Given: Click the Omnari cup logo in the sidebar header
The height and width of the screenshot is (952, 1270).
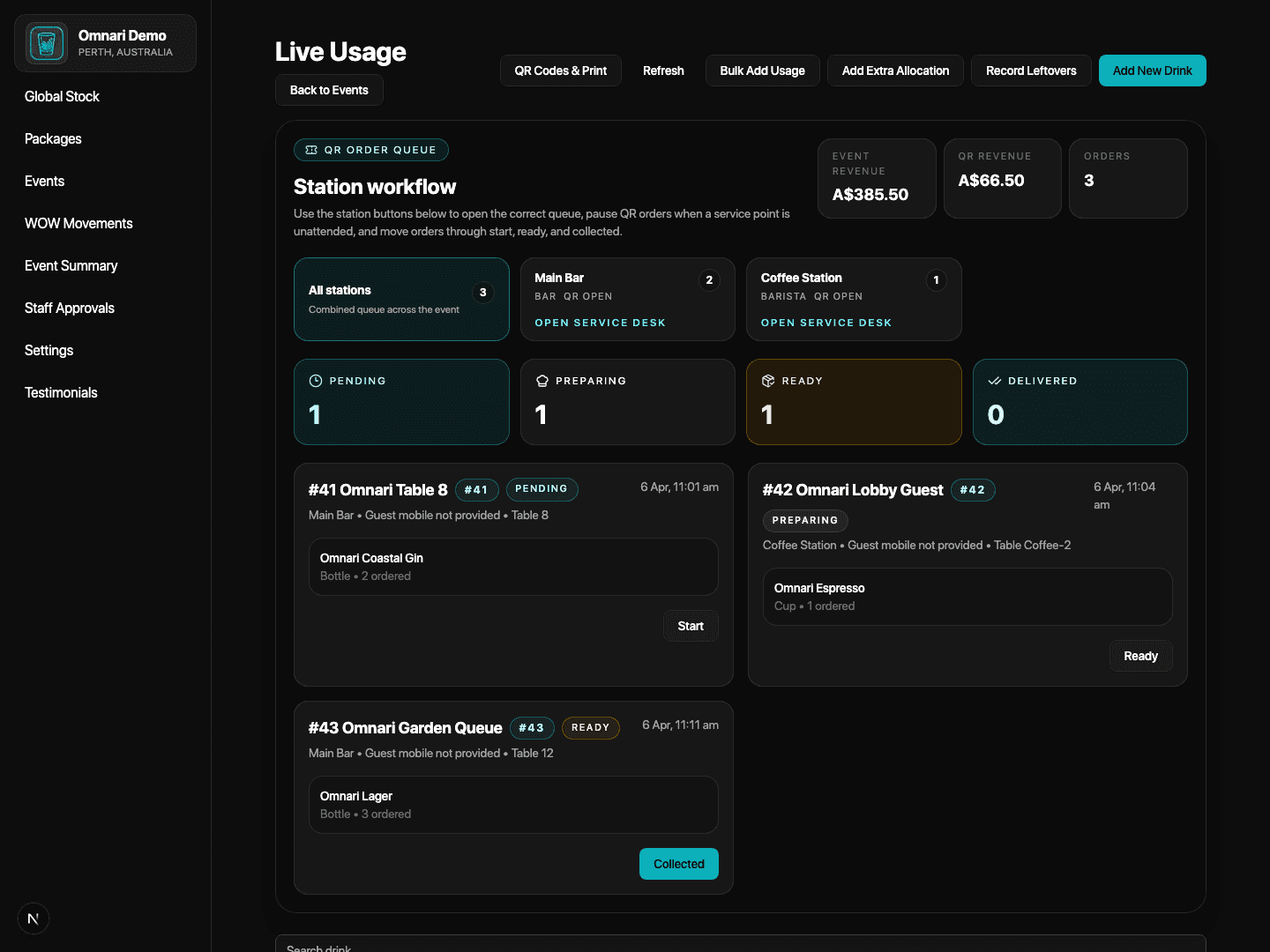Looking at the screenshot, I should click(x=45, y=42).
